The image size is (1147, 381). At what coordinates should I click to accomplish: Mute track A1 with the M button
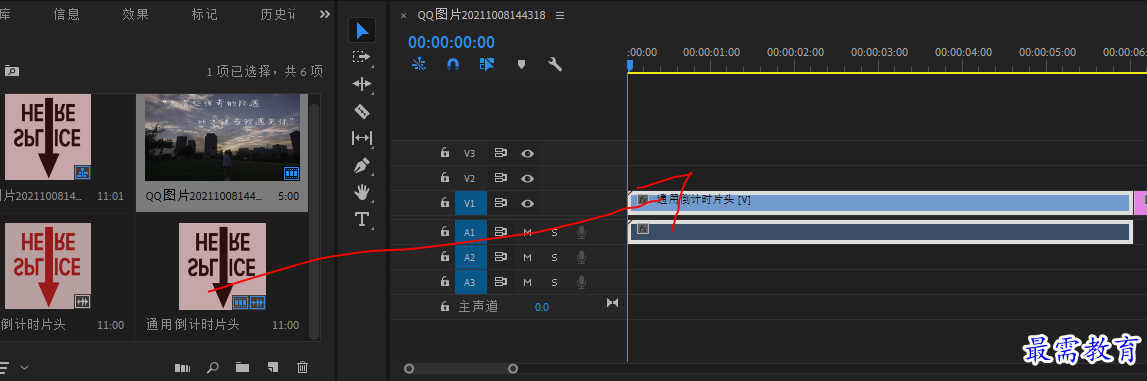pyautogui.click(x=527, y=233)
